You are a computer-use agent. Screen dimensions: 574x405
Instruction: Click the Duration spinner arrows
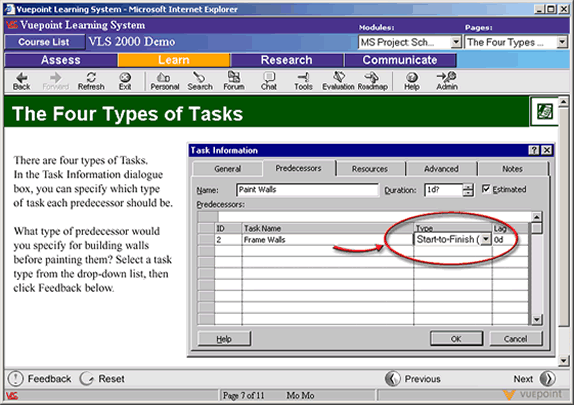468,190
